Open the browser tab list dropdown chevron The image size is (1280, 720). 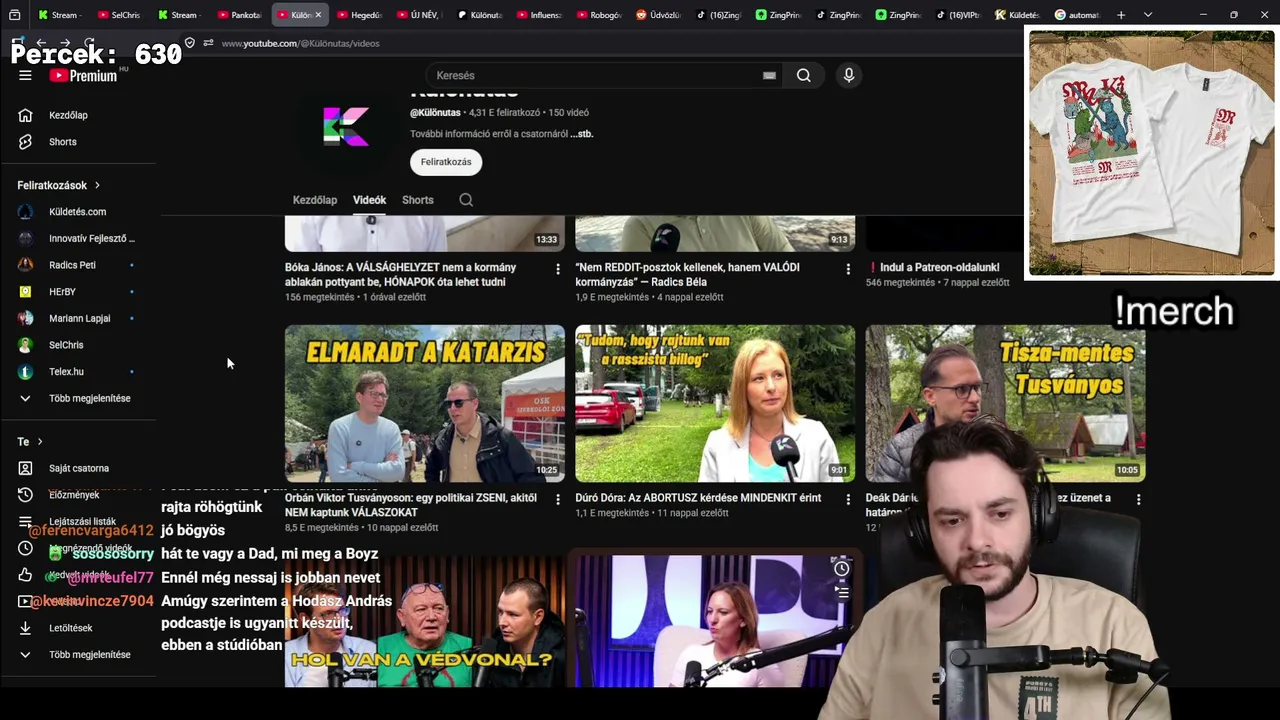tap(1148, 15)
